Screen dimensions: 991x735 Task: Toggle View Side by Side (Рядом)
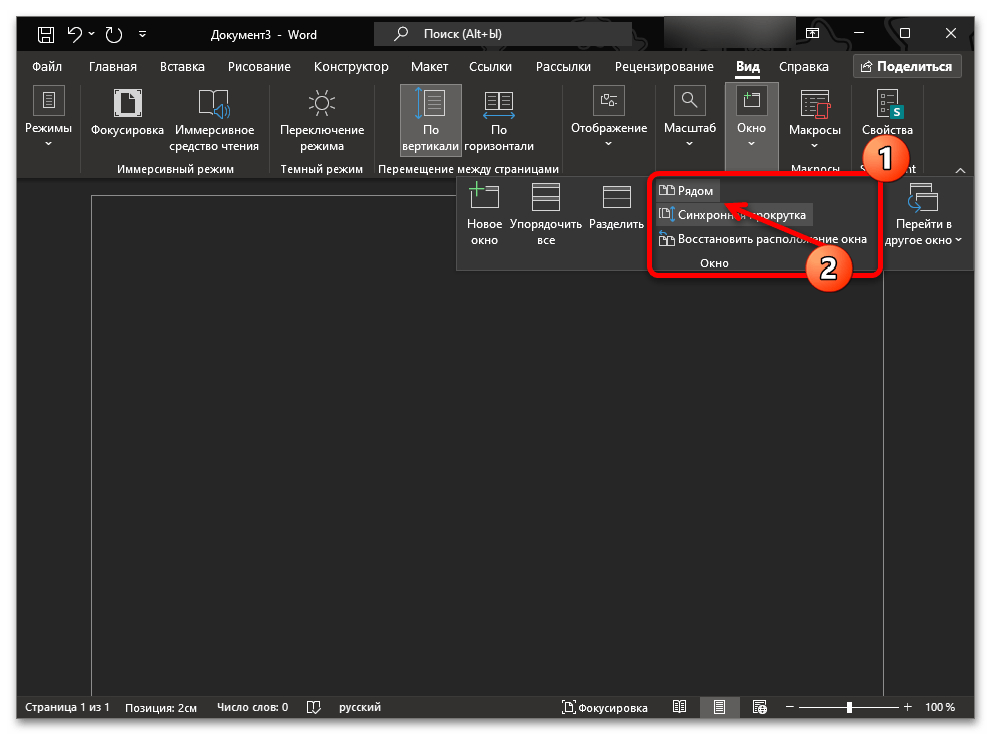coord(686,191)
